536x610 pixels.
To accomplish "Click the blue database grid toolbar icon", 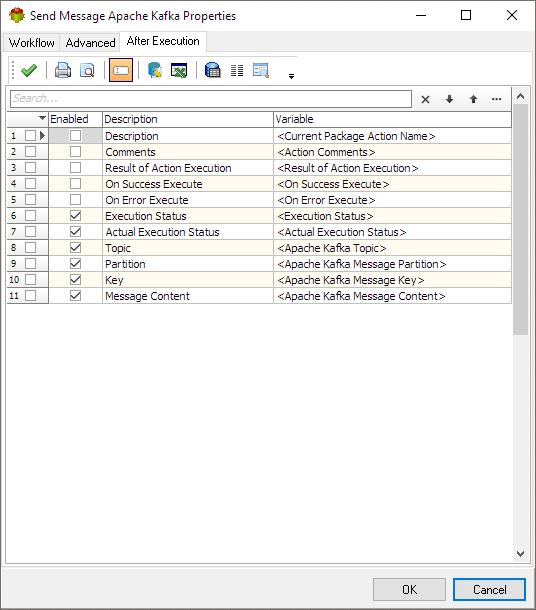I will tap(213, 70).
